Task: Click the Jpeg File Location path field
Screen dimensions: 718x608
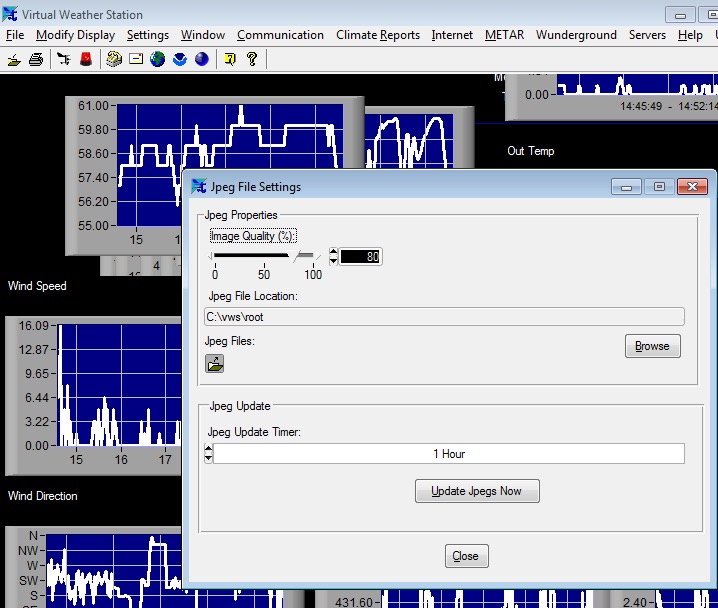Action: pos(444,316)
